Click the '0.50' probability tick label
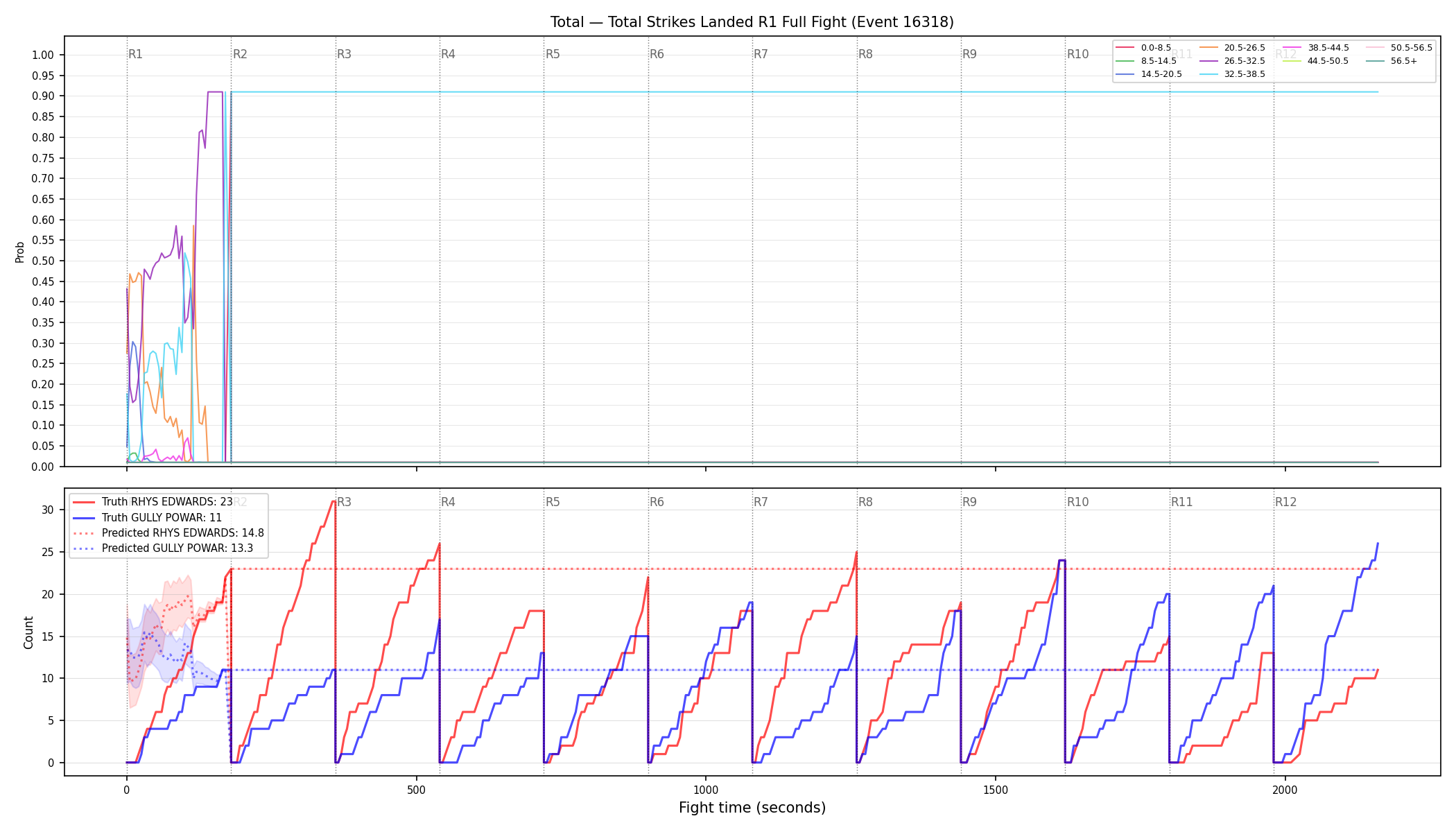 [x=43, y=261]
